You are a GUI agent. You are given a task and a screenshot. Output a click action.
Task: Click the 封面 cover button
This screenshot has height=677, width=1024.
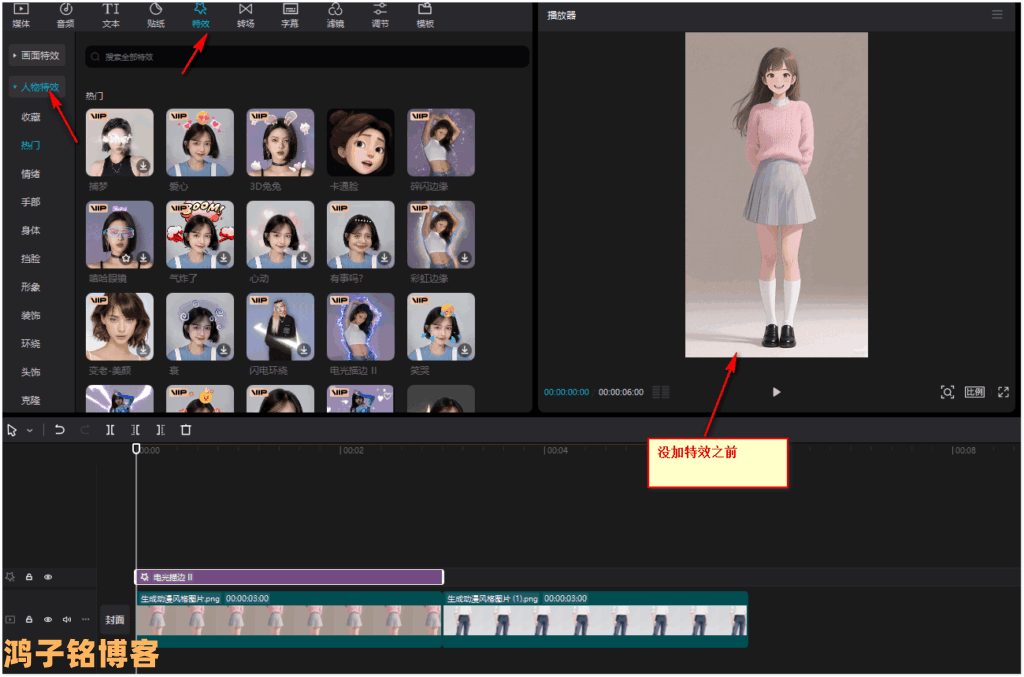click(115, 620)
